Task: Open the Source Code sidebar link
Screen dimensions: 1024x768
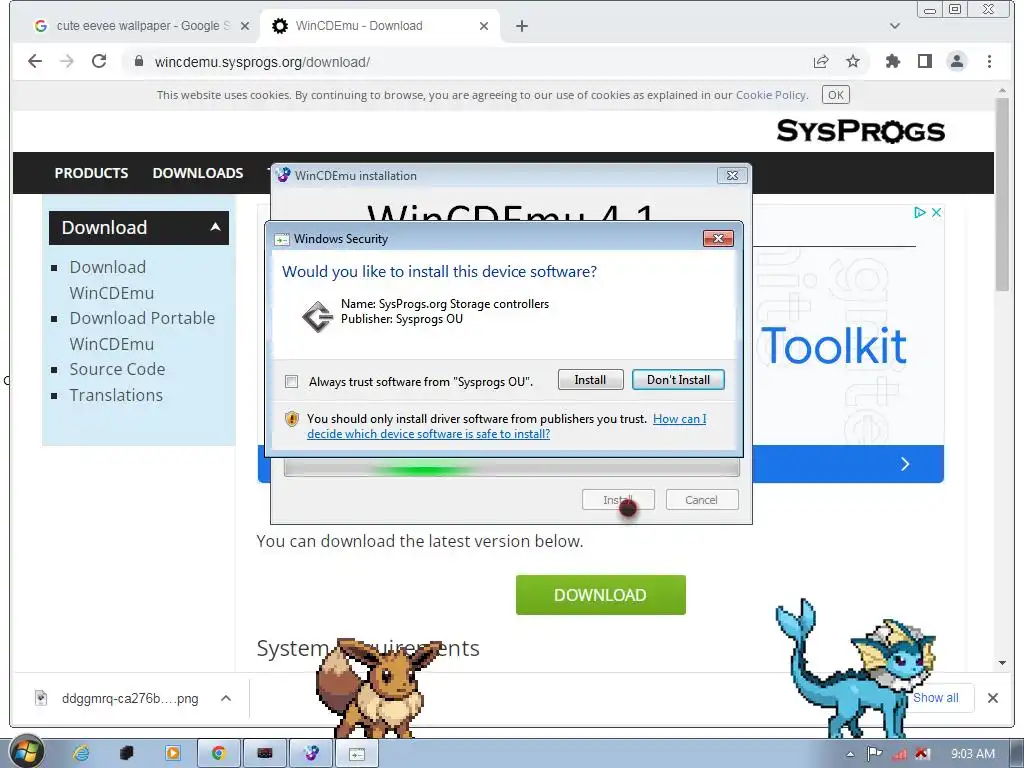Action: pyautogui.click(x=118, y=369)
